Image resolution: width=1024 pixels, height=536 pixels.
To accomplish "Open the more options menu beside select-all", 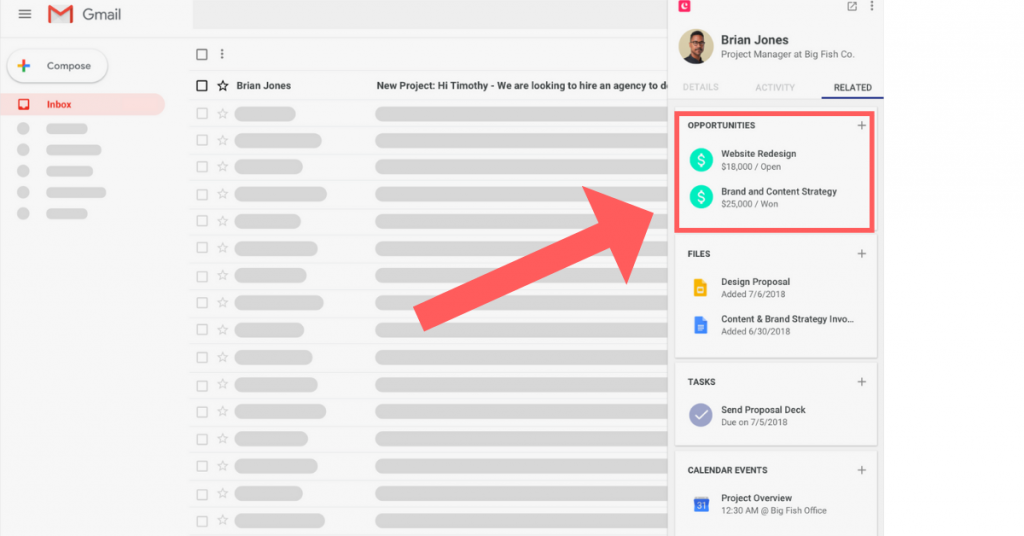I will pyautogui.click(x=222, y=54).
